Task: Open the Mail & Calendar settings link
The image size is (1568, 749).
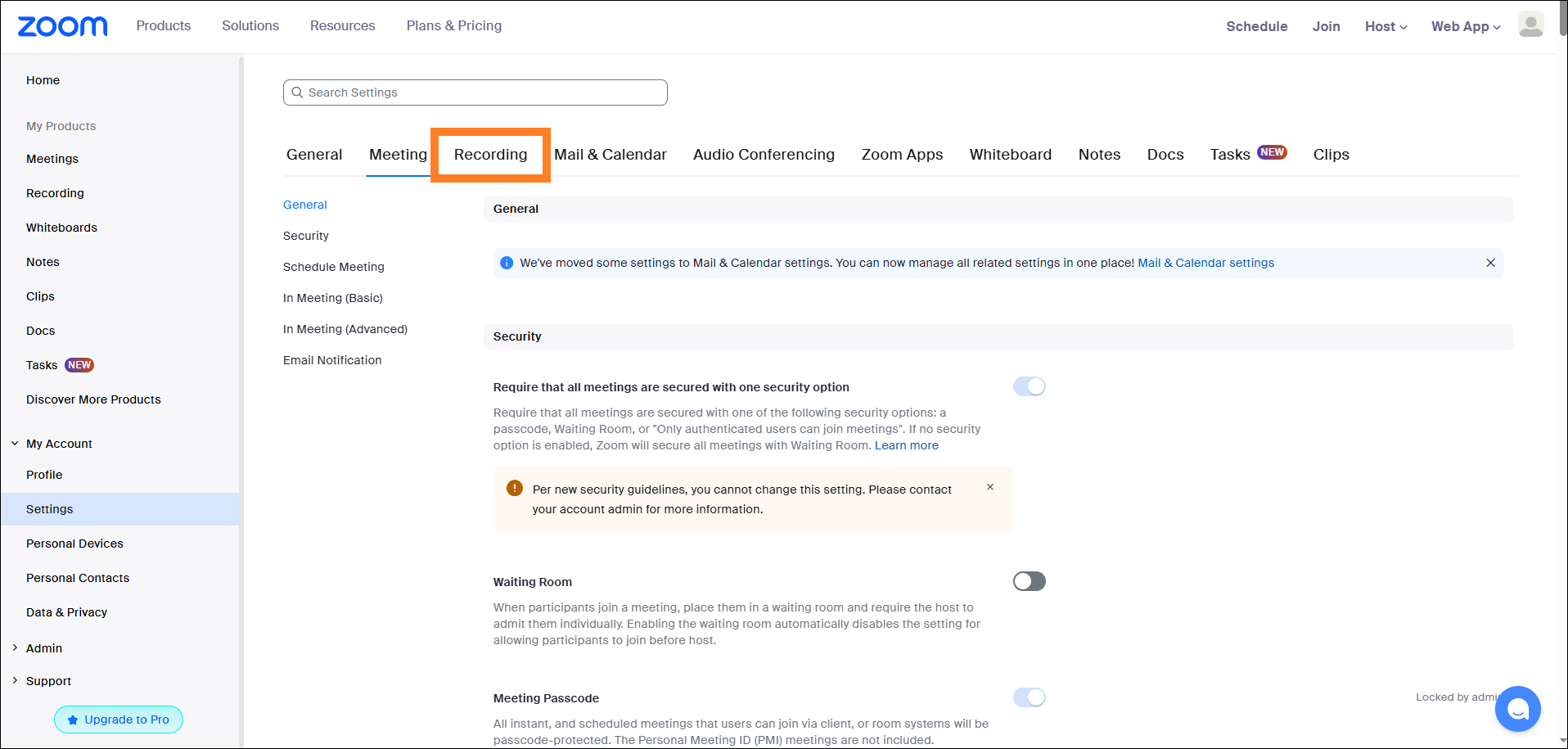Action: [1205, 263]
